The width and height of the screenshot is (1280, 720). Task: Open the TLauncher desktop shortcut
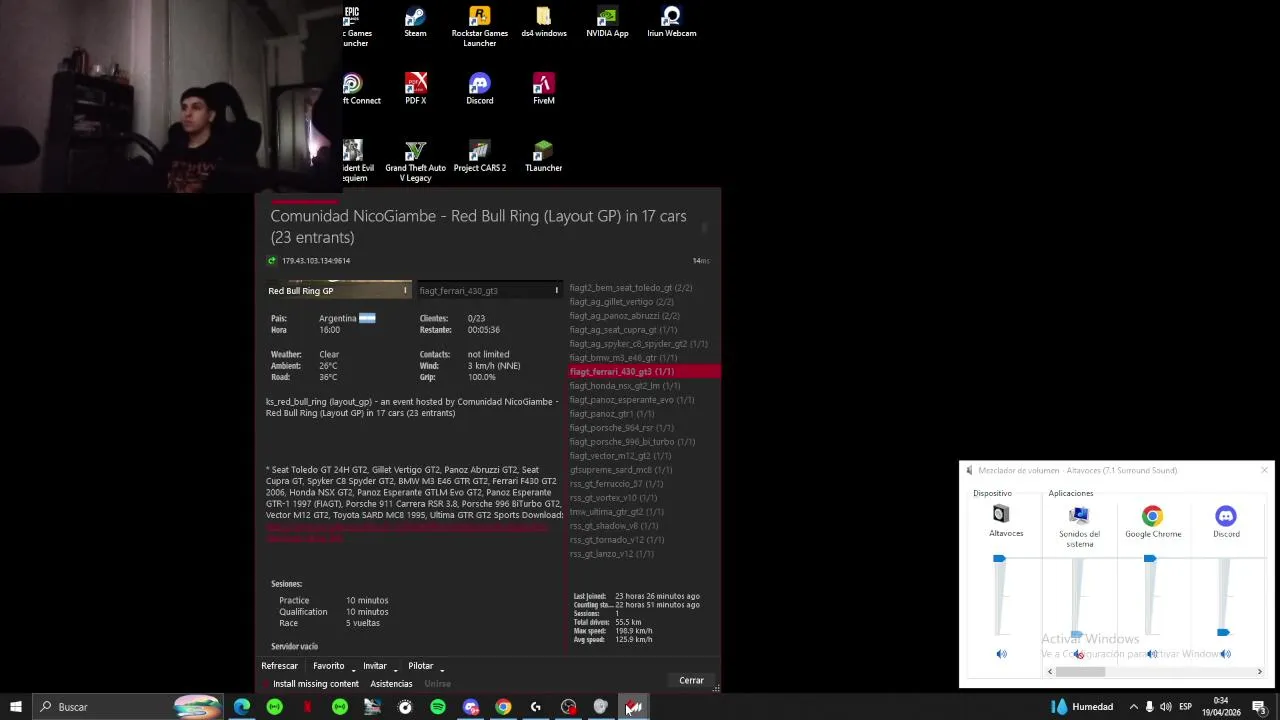(x=543, y=156)
